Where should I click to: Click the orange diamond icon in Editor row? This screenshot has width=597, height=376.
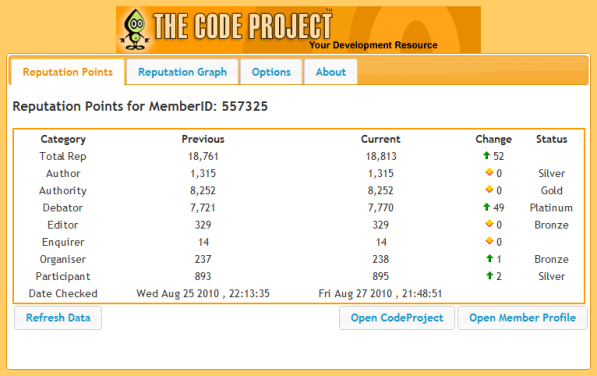coord(489,224)
